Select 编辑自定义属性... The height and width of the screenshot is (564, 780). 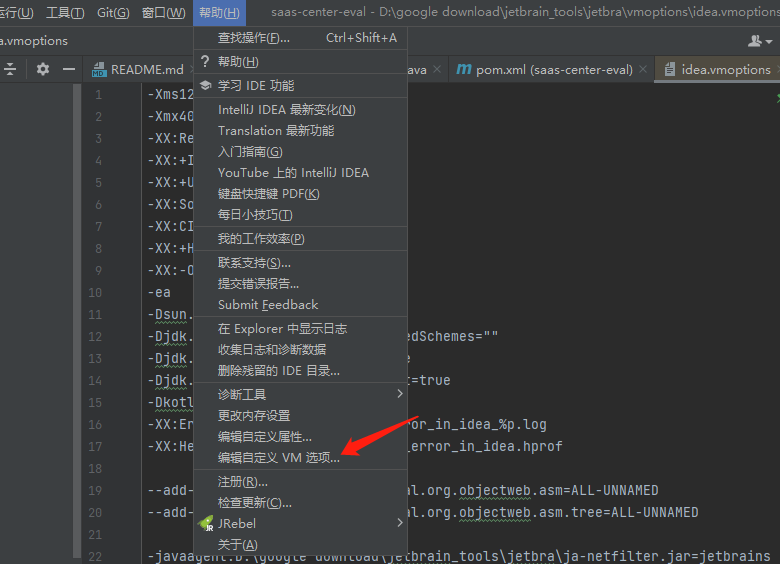(300, 437)
